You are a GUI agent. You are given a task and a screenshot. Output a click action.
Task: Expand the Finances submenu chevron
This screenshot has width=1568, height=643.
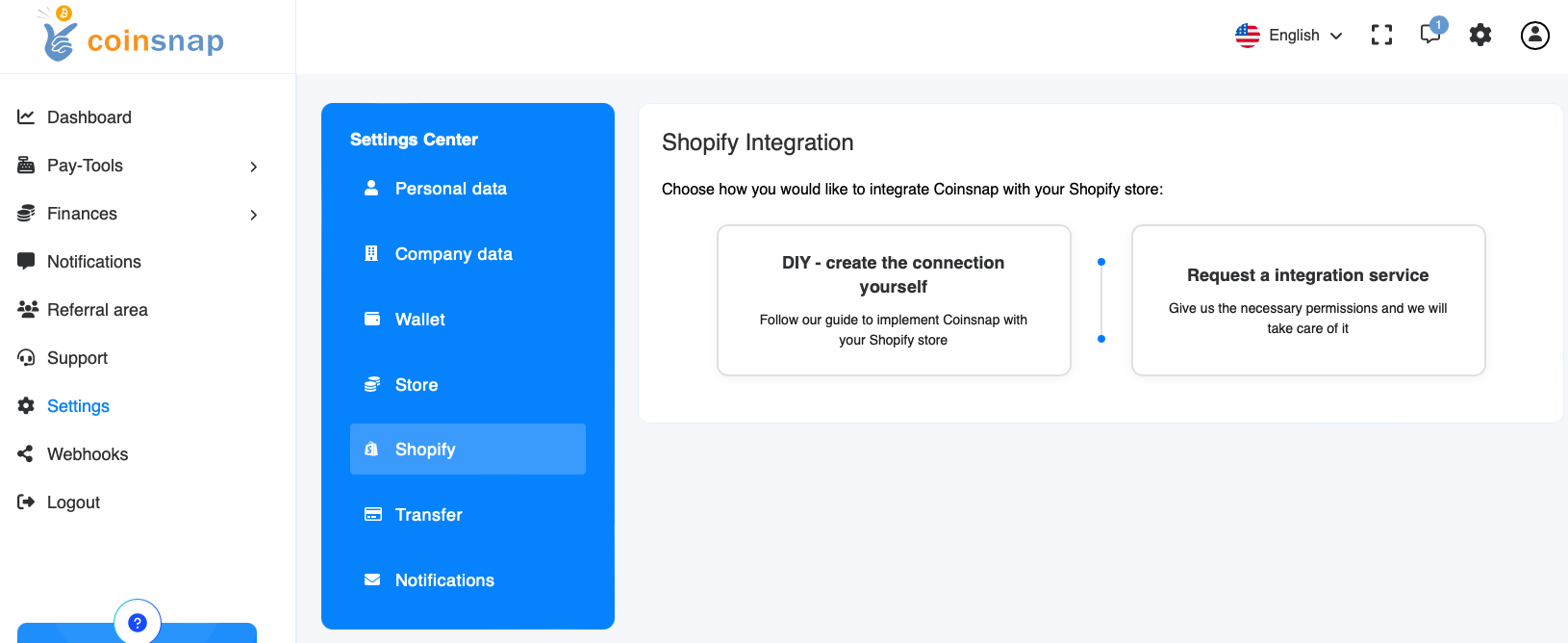(254, 215)
